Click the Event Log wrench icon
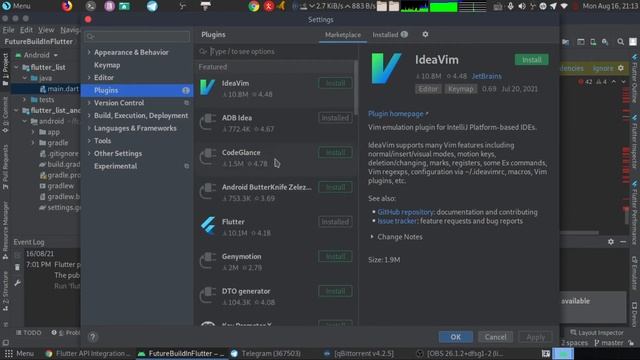 (x=17, y=282)
